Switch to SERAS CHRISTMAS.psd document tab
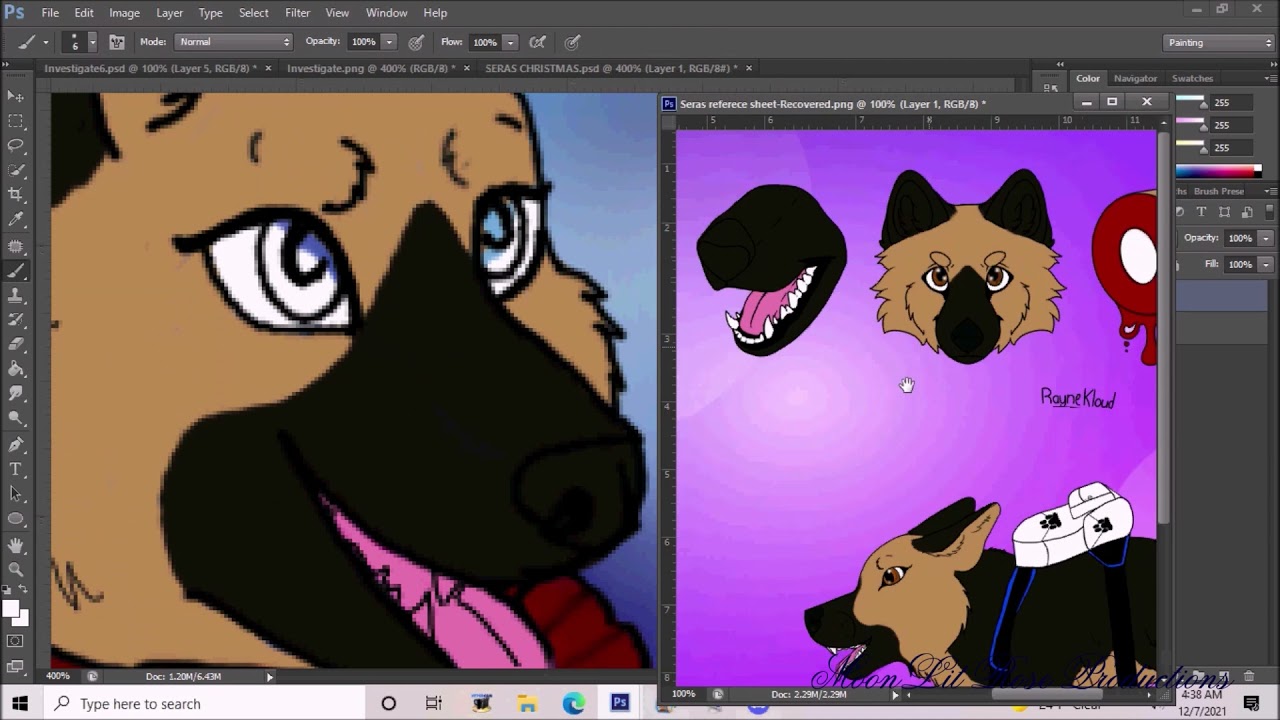 coord(611,68)
